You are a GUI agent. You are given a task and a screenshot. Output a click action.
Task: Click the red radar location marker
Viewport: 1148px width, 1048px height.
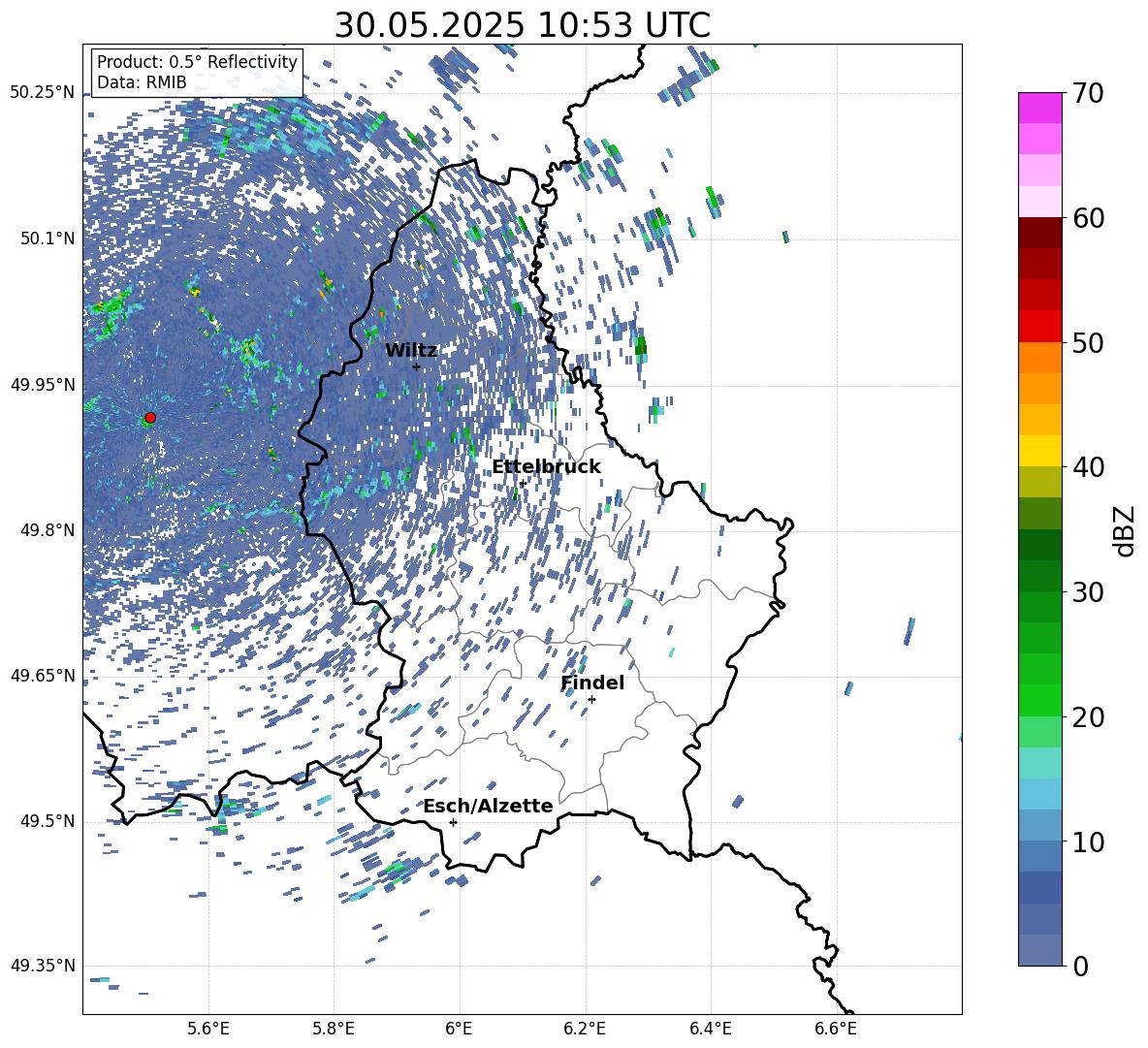pyautogui.click(x=150, y=418)
